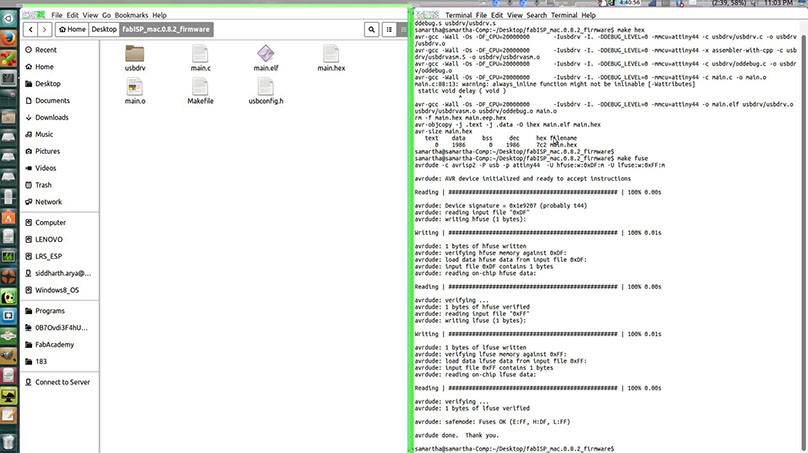Select the main.o file
The height and width of the screenshot is (453, 808).
pyautogui.click(x=134, y=91)
